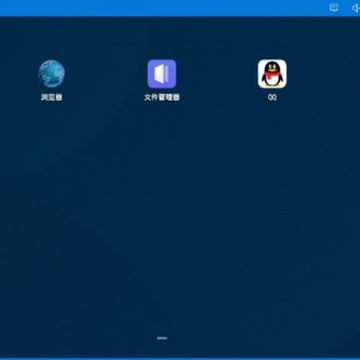Click the QQ label text

pos(272,97)
